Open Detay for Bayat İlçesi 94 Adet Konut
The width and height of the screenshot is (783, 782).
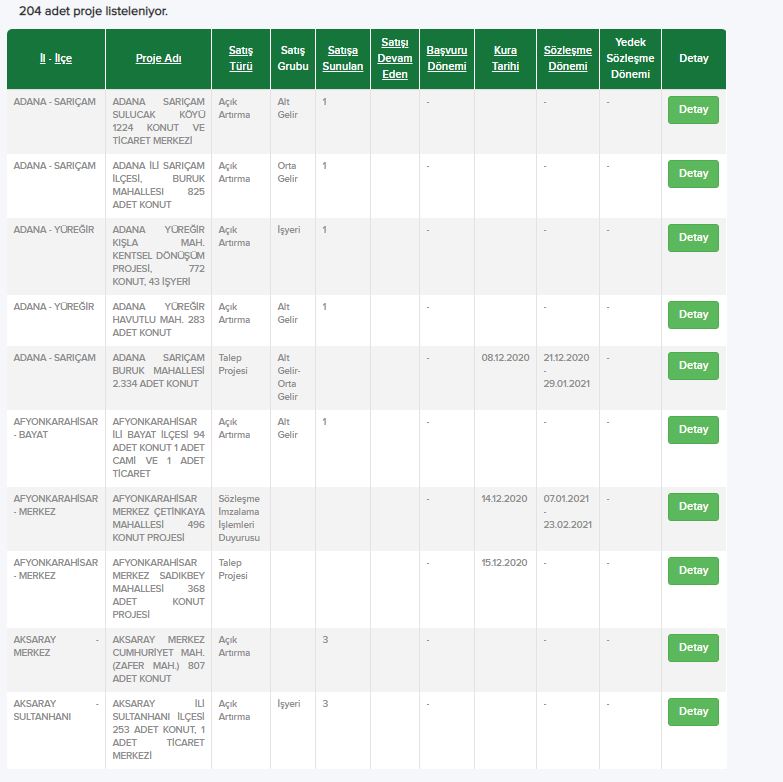(693, 429)
